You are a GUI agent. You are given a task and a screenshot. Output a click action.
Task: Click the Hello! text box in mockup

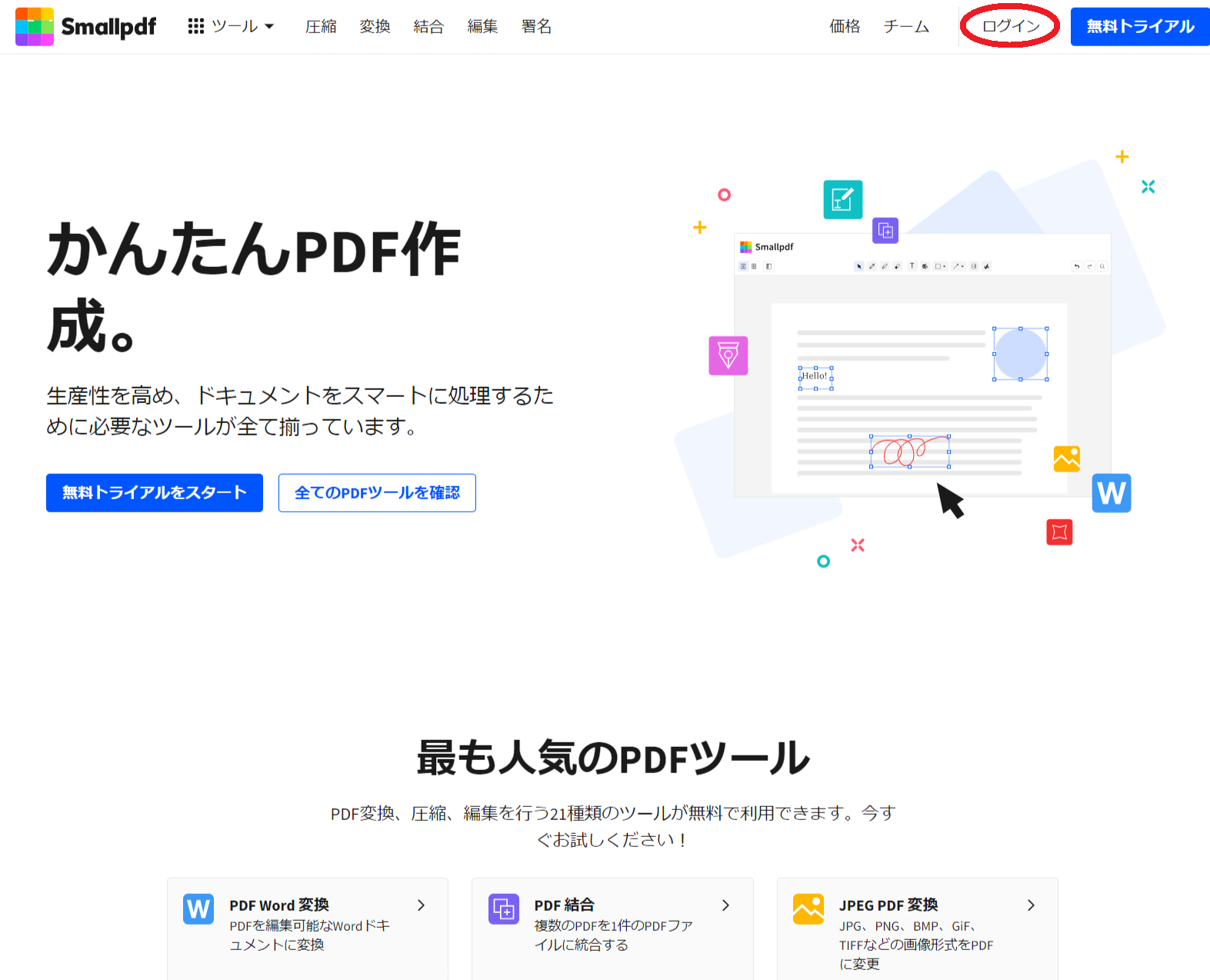[815, 378]
